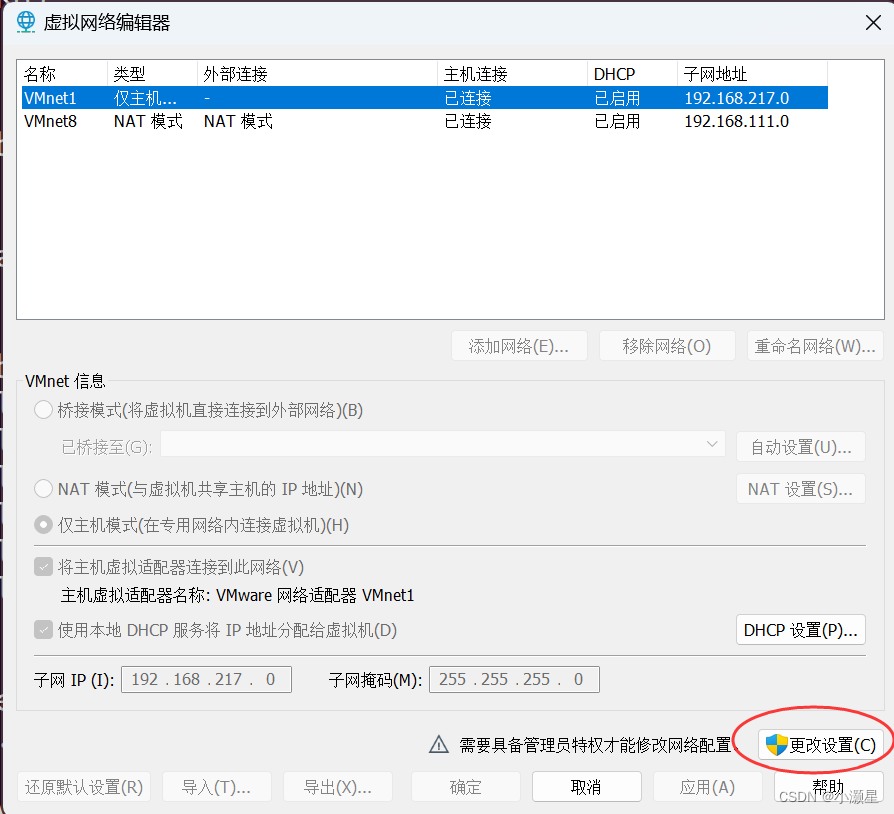
Task: Click 仅主机... type cell of VMnet1
Action: click(x=145, y=98)
